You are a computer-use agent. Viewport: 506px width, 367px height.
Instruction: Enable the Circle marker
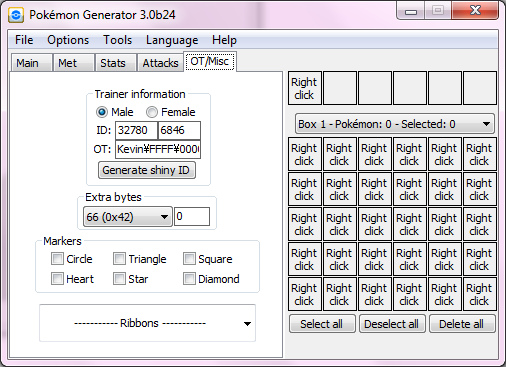click(x=57, y=259)
